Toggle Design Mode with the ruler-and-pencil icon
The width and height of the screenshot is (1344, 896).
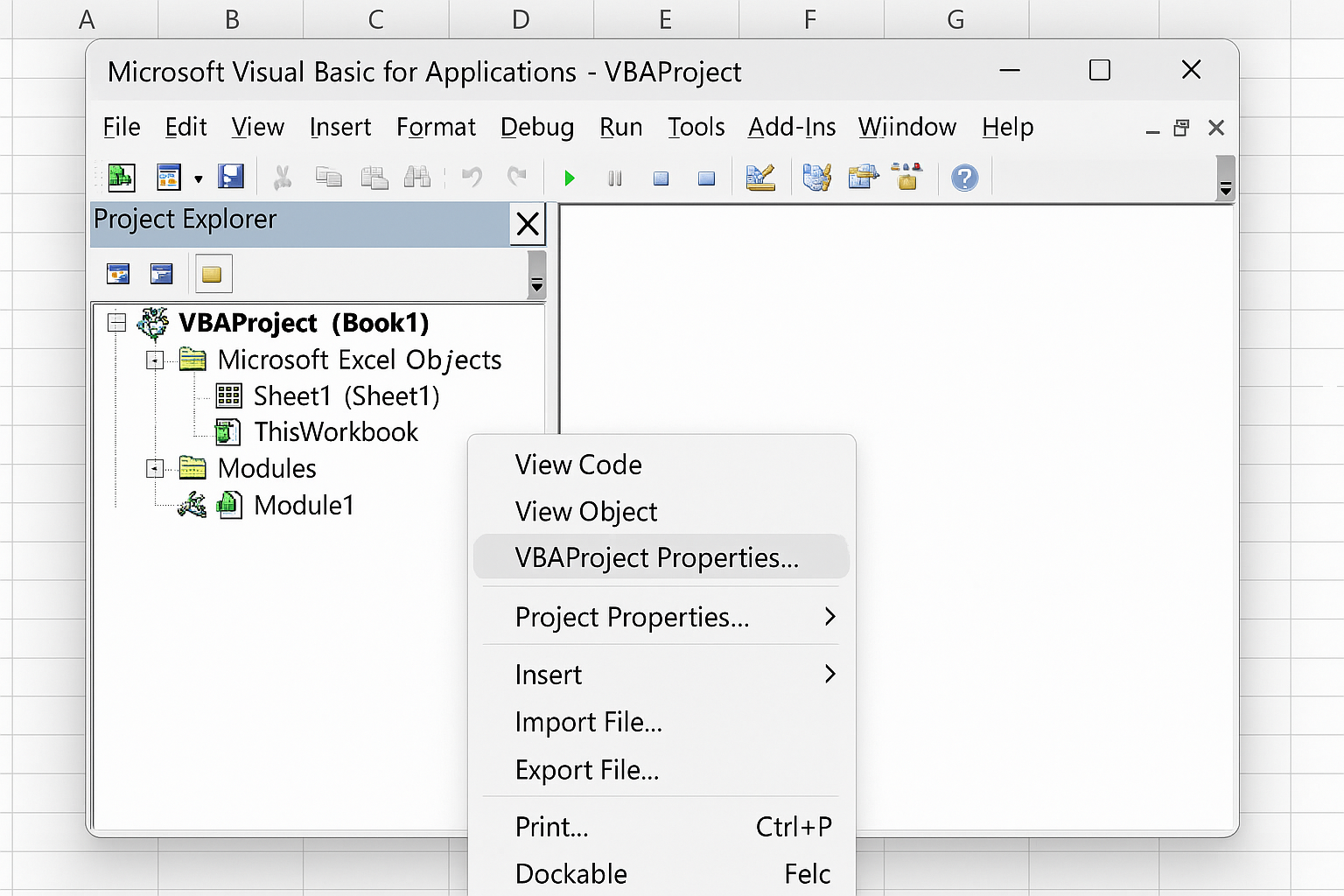[x=760, y=178]
